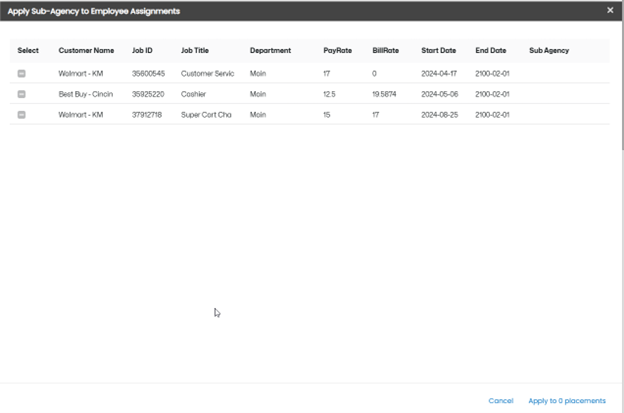The height and width of the screenshot is (413, 624).
Task: Click the Sub Agency column header
Action: [x=549, y=50]
